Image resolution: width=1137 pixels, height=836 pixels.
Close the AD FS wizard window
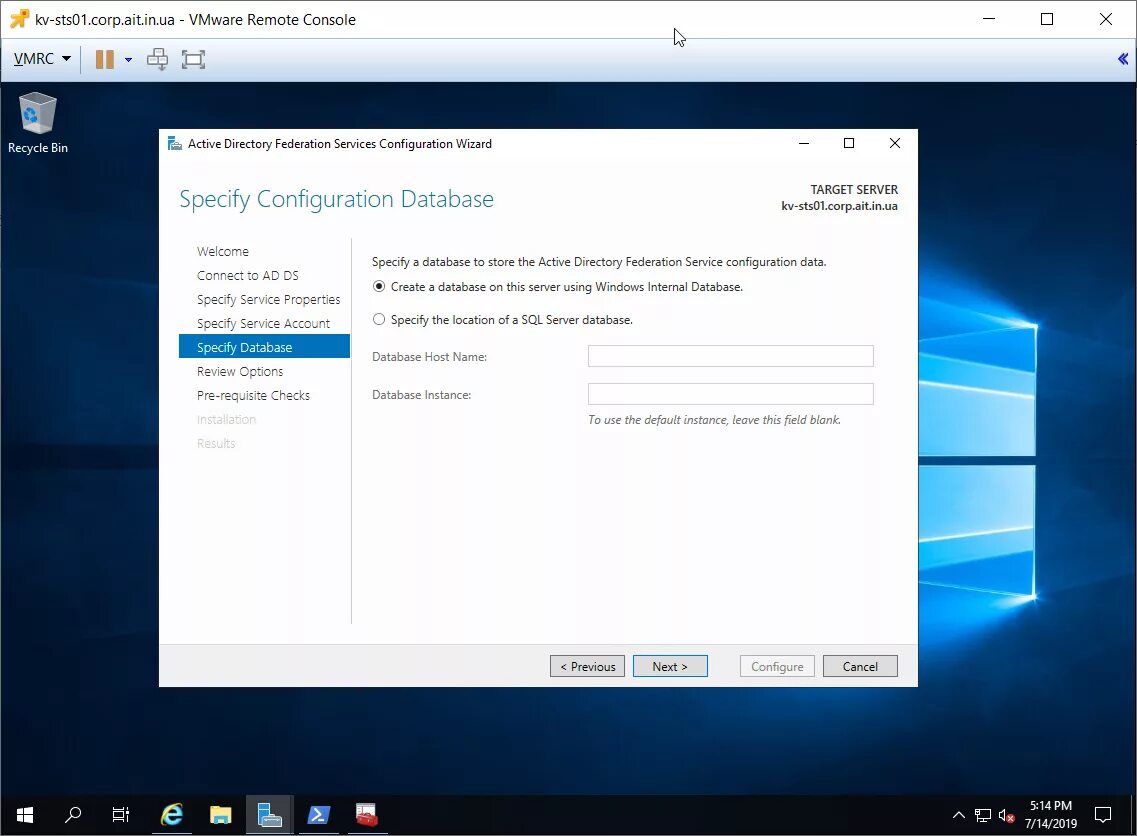click(895, 144)
